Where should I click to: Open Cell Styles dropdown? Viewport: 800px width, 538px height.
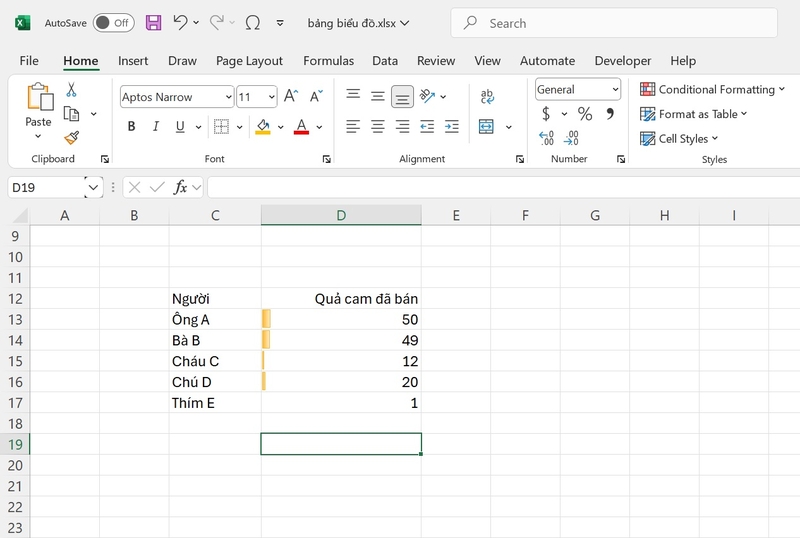[x=679, y=138]
